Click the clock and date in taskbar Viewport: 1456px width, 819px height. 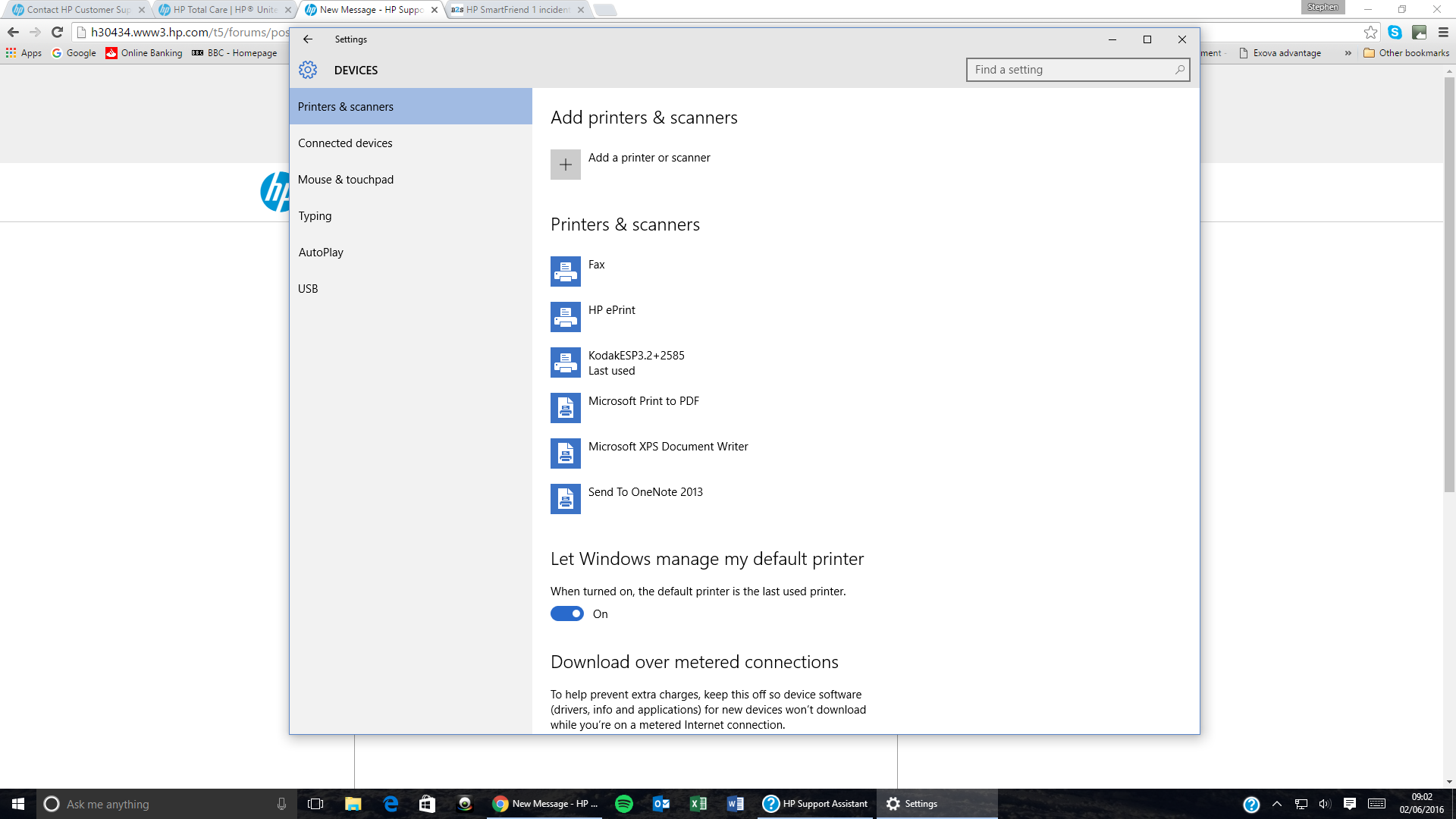1422,804
